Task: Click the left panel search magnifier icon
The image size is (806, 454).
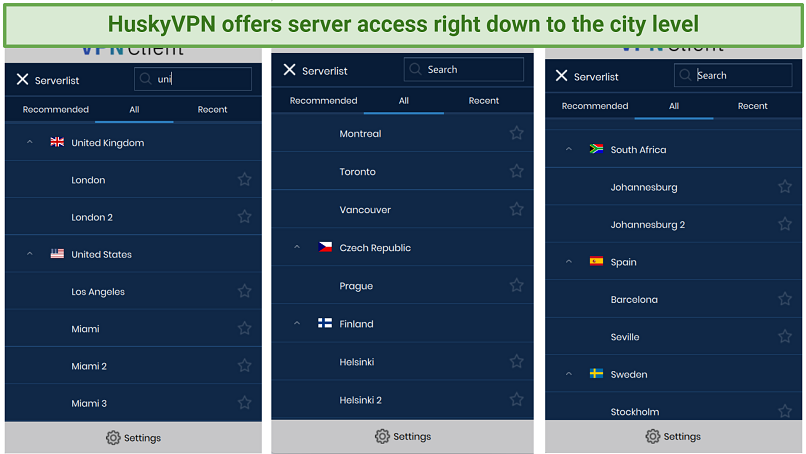Action: [145, 78]
